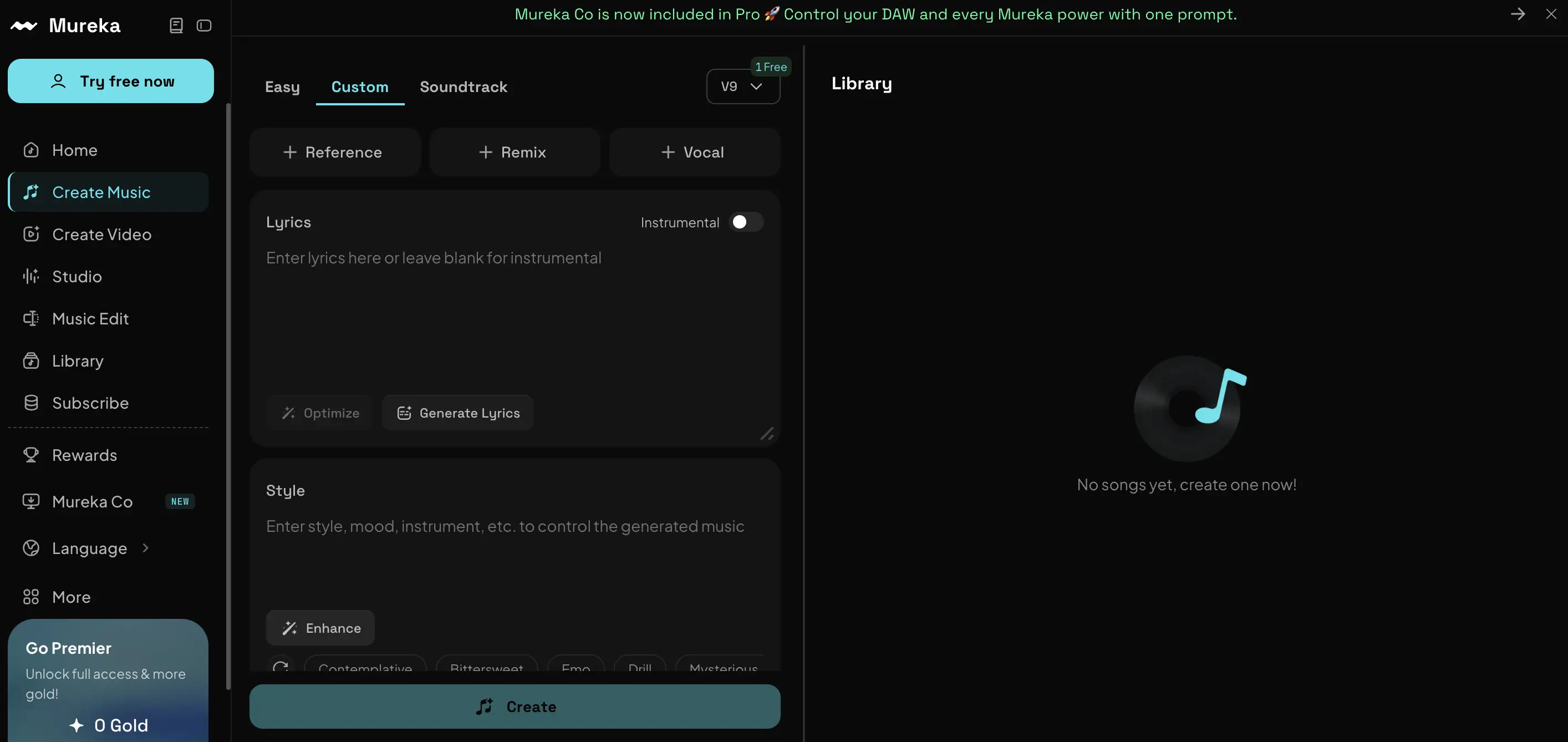Select the Custom tab
1568x742 pixels.
pyautogui.click(x=360, y=87)
